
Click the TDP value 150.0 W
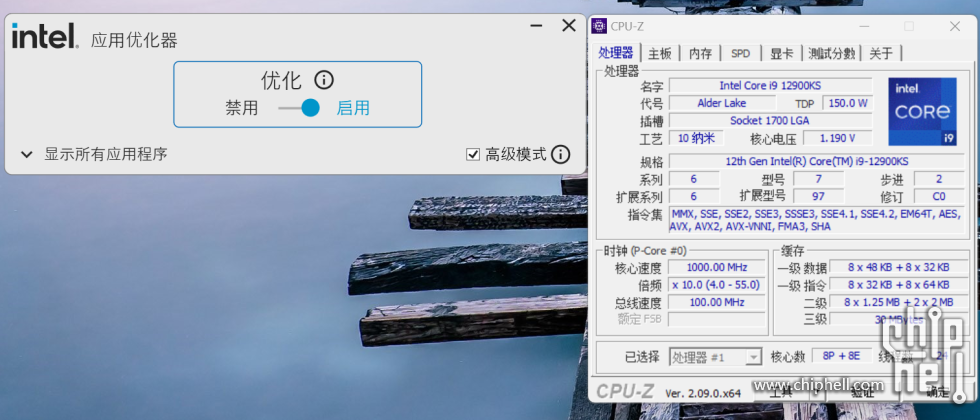click(847, 103)
